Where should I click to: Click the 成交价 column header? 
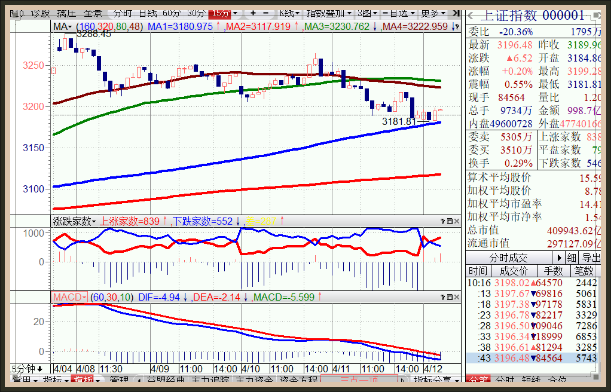[x=514, y=270]
